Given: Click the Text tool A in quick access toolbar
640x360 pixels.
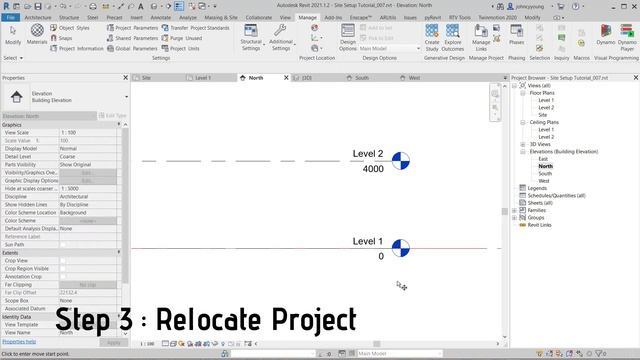Looking at the screenshot, I should coord(140,6).
